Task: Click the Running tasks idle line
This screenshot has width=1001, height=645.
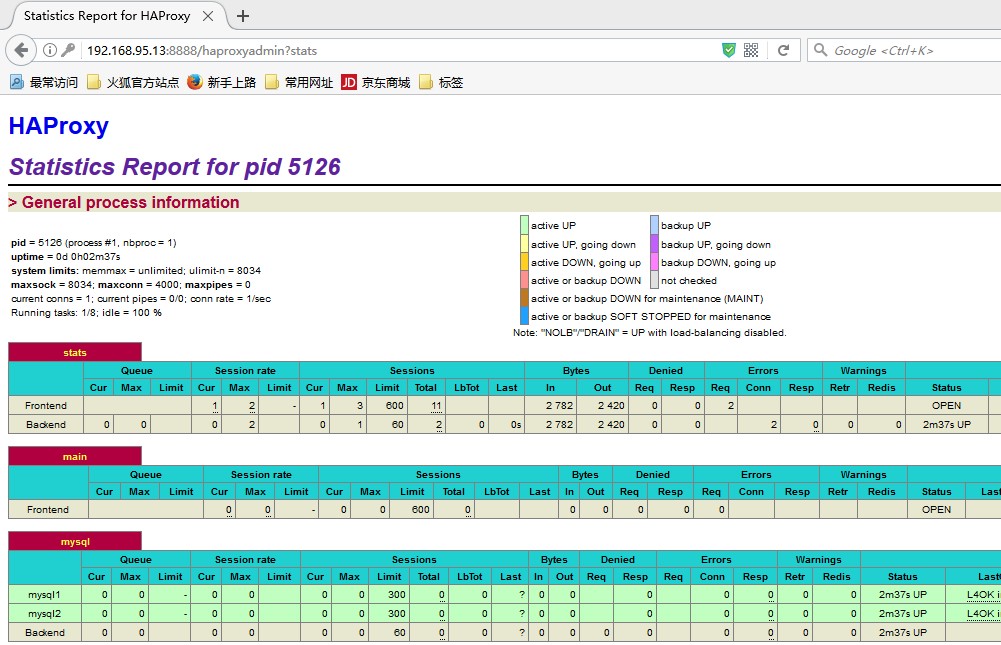Action: pyautogui.click(x=86, y=313)
